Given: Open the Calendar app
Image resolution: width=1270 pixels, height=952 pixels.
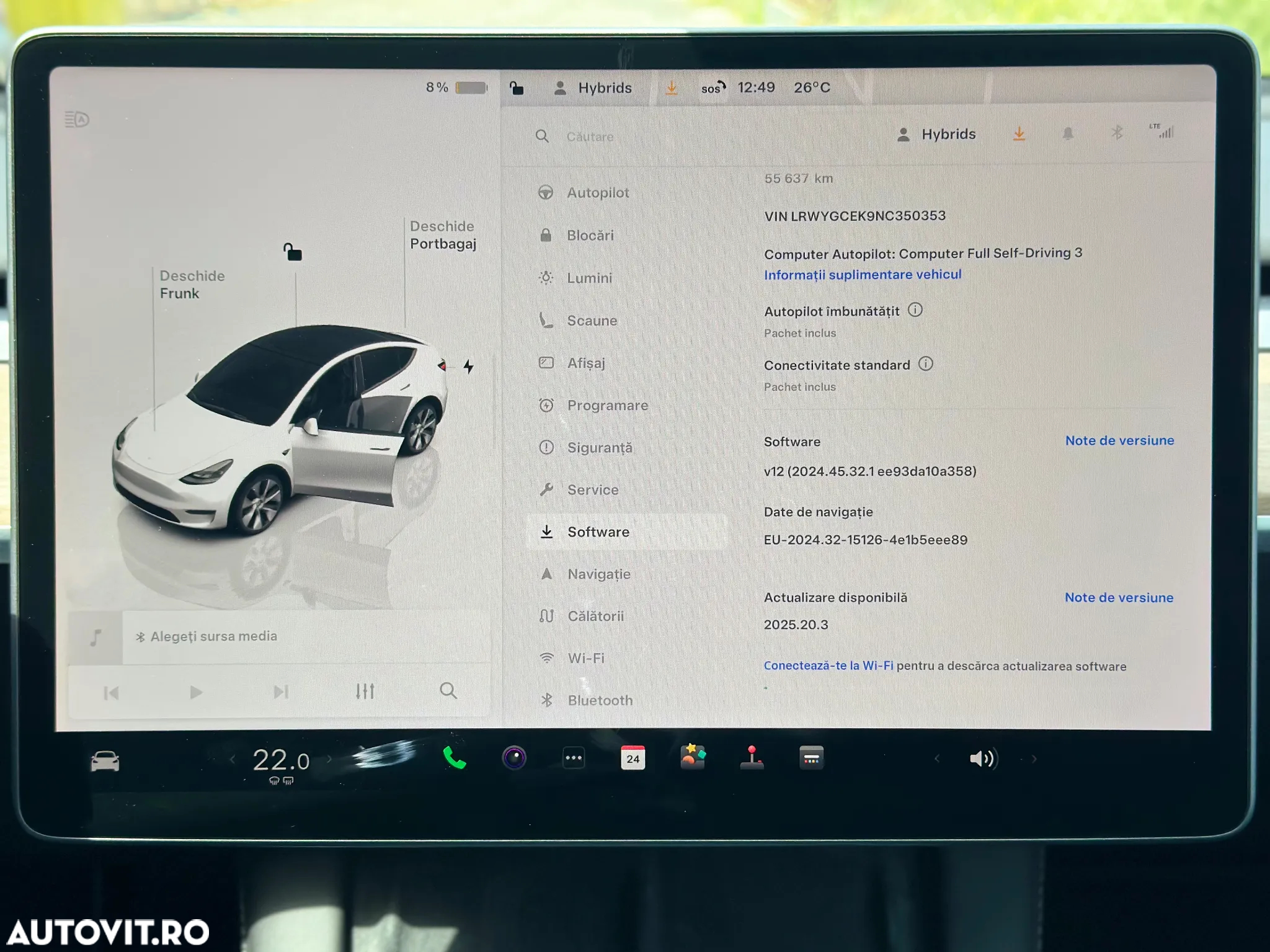Looking at the screenshot, I should tap(633, 758).
